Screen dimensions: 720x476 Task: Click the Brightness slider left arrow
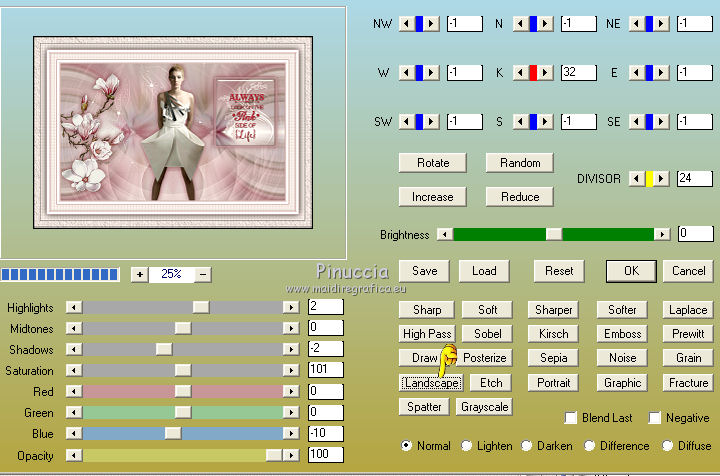[x=444, y=234]
